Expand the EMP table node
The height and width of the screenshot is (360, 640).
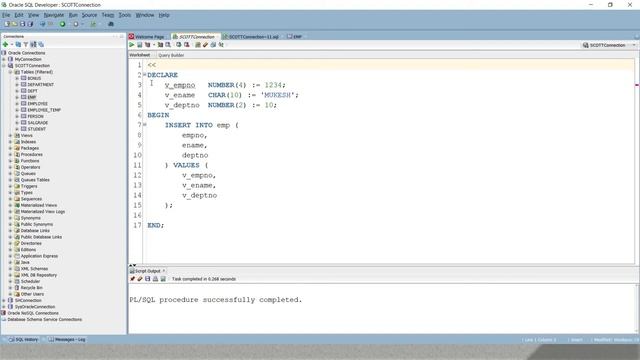point(17,97)
